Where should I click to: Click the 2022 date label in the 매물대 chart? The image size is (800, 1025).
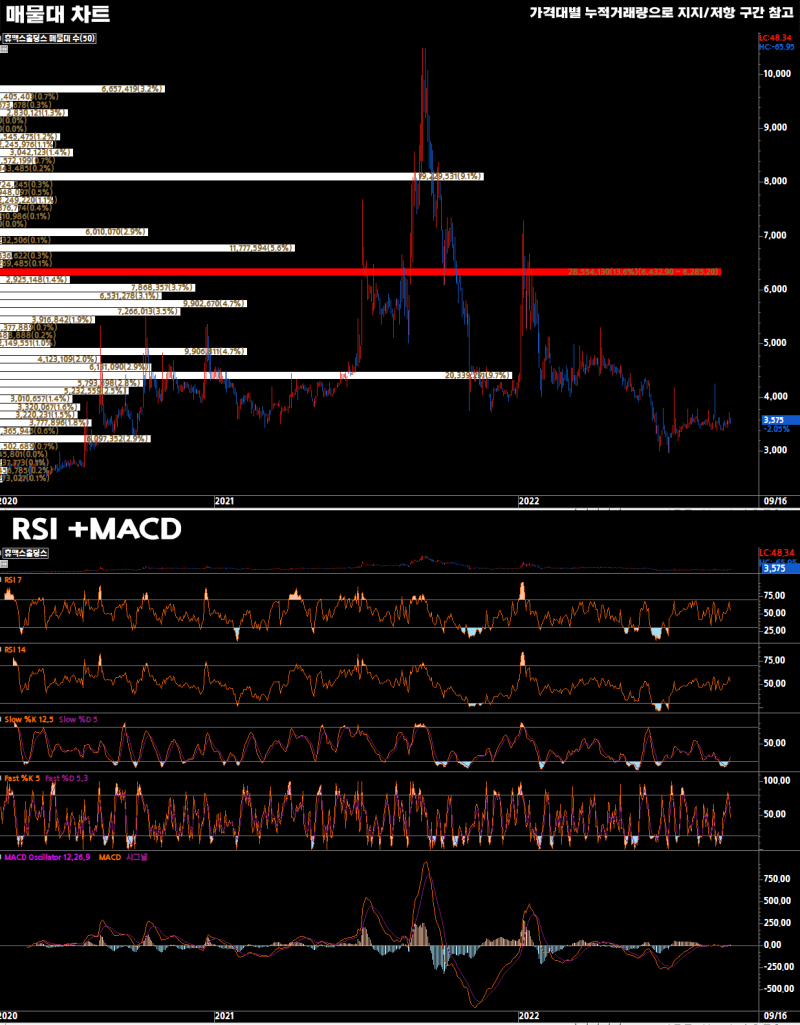click(528, 501)
